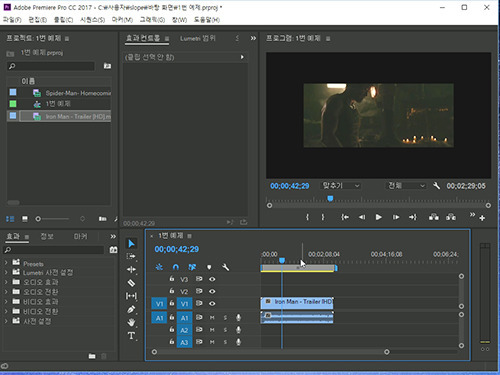Select the Slip tool
The width and height of the screenshot is (500, 375).
point(131,296)
